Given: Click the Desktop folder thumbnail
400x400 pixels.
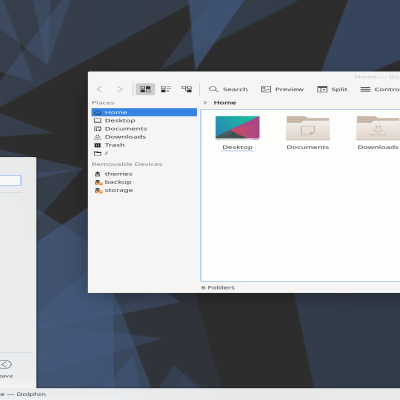Looking at the screenshot, I should (237, 128).
